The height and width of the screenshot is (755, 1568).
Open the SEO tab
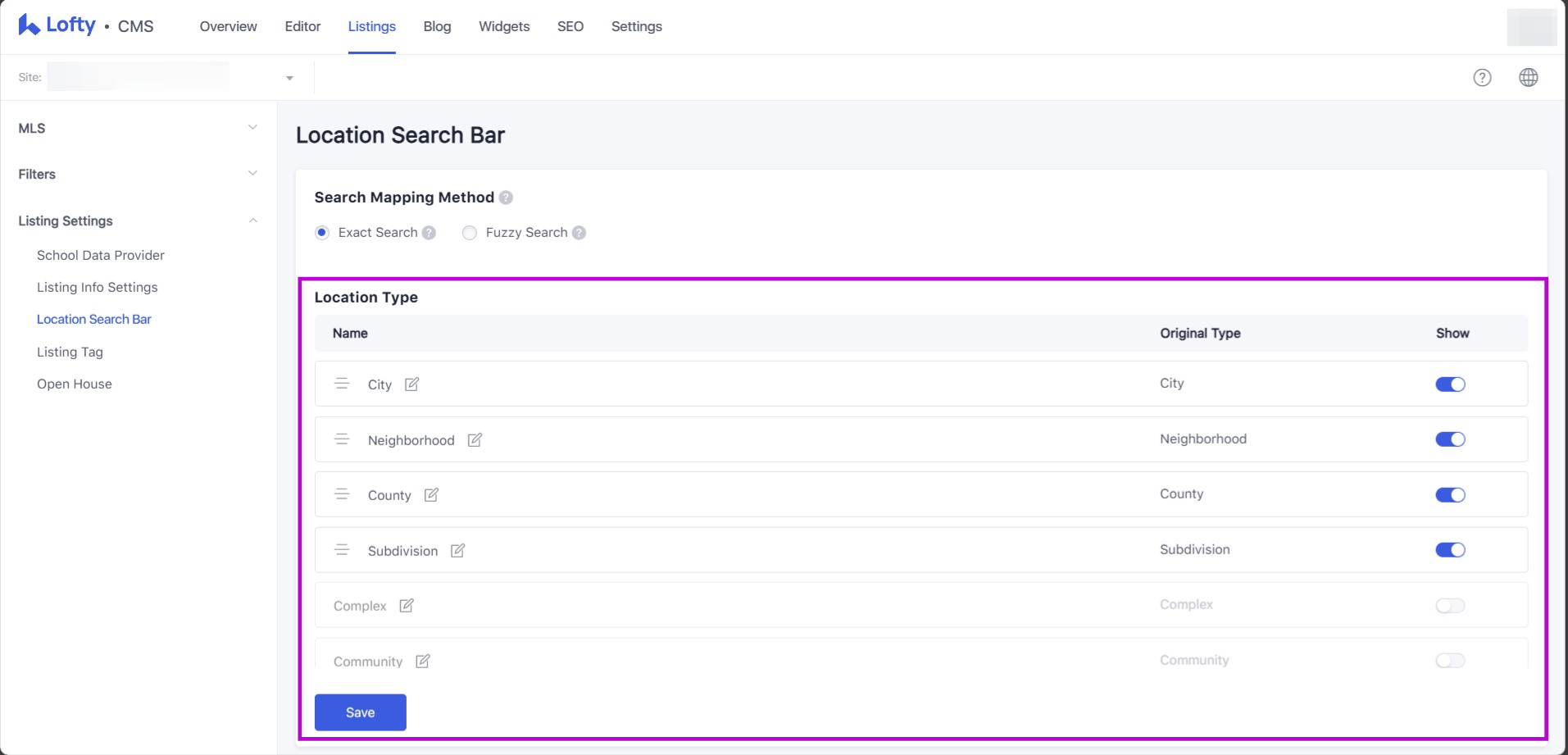click(570, 26)
